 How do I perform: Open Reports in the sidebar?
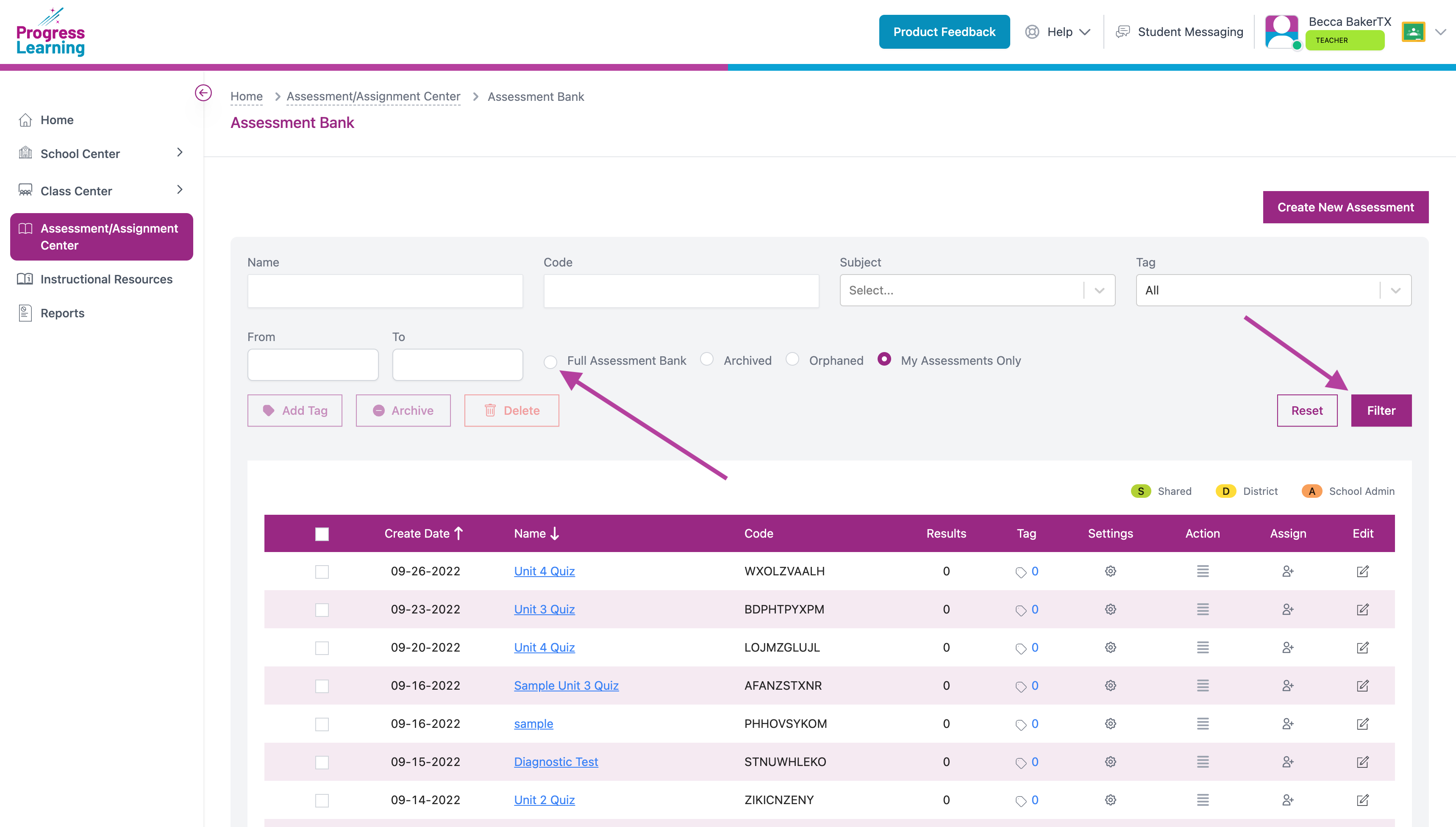[x=62, y=313]
